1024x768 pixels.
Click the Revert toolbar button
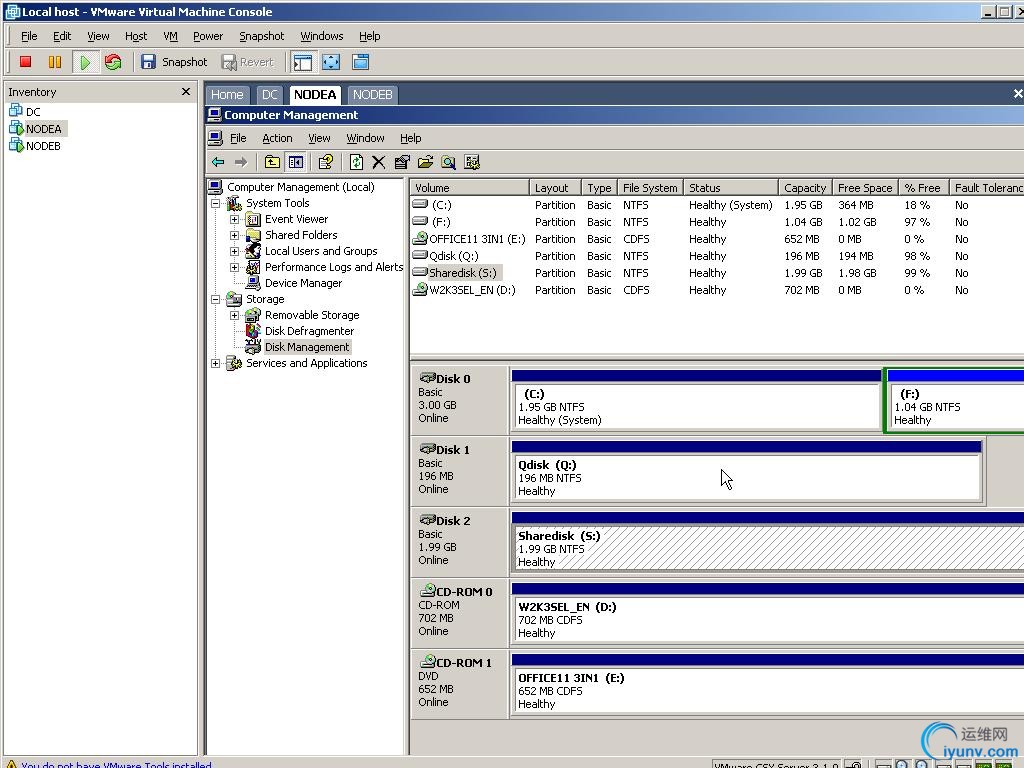tap(248, 62)
